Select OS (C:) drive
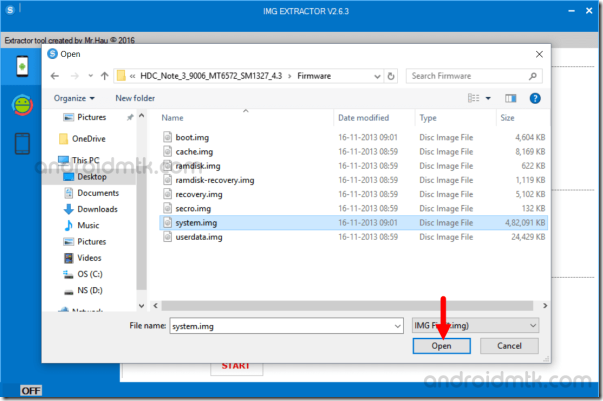The image size is (603, 401). (90, 274)
